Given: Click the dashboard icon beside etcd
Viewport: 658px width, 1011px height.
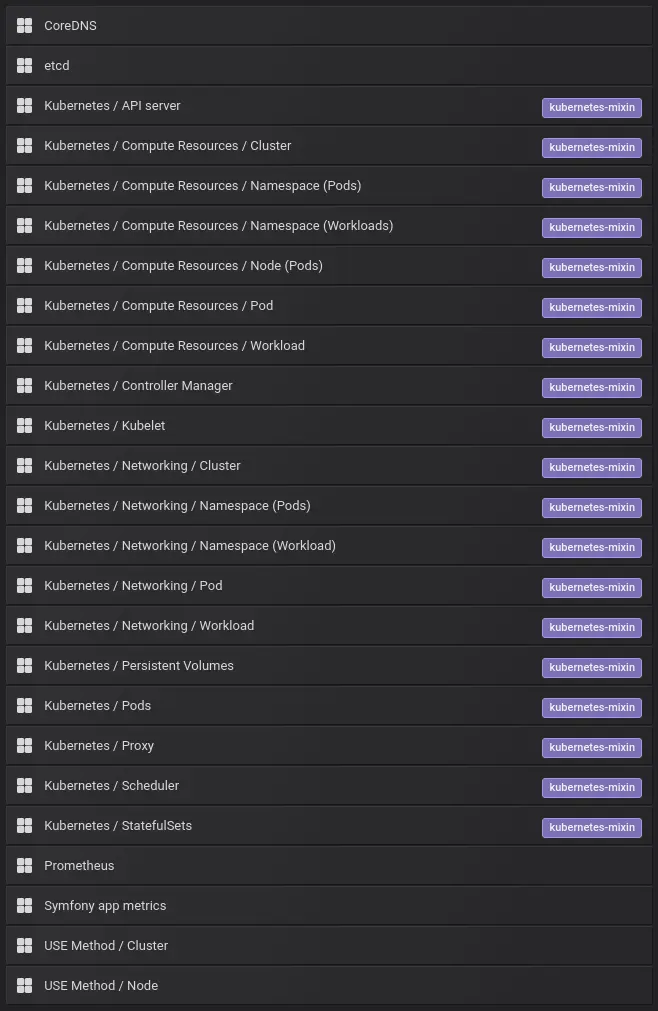Looking at the screenshot, I should point(24,65).
